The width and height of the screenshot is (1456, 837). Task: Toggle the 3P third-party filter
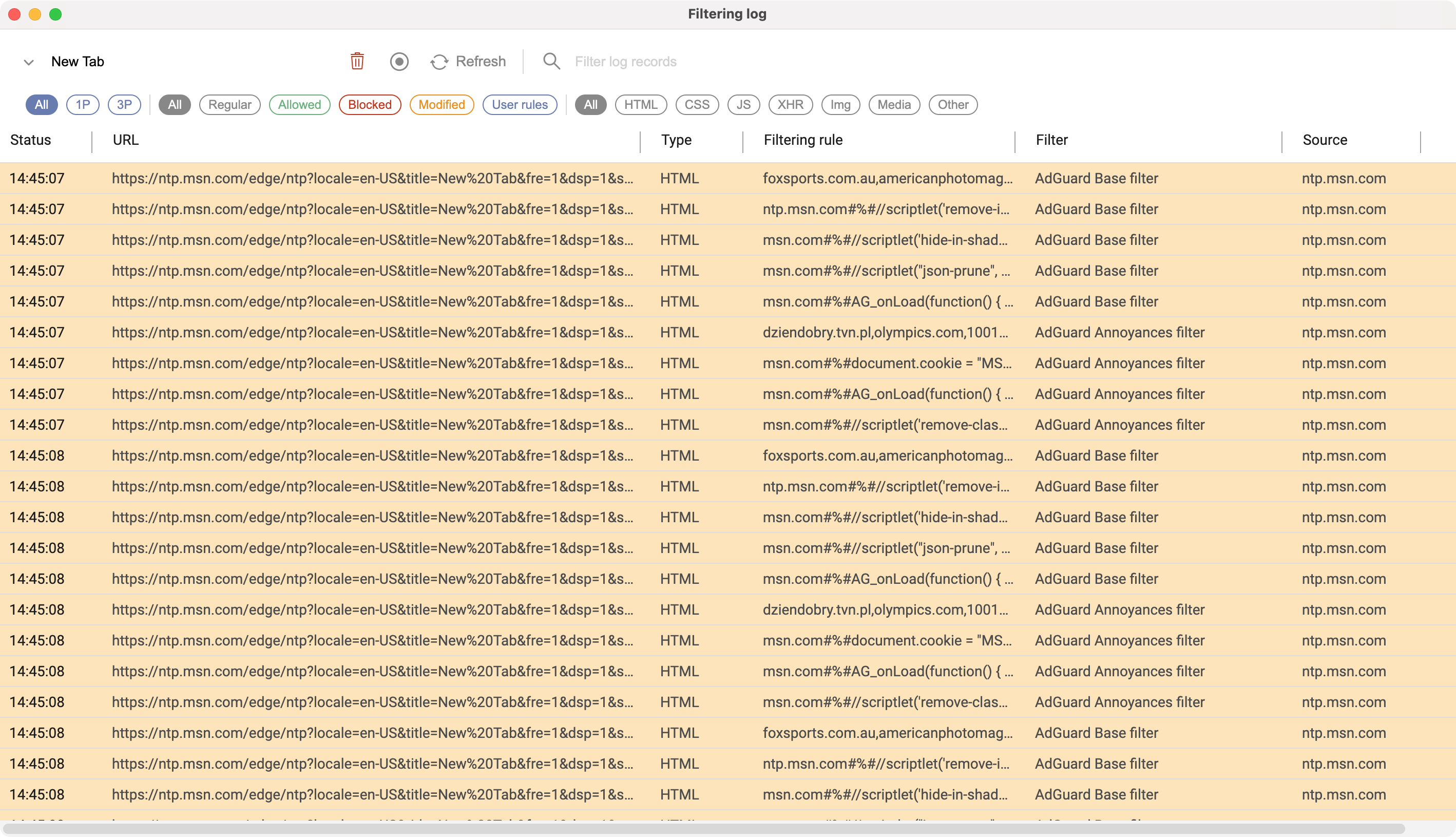click(x=124, y=105)
